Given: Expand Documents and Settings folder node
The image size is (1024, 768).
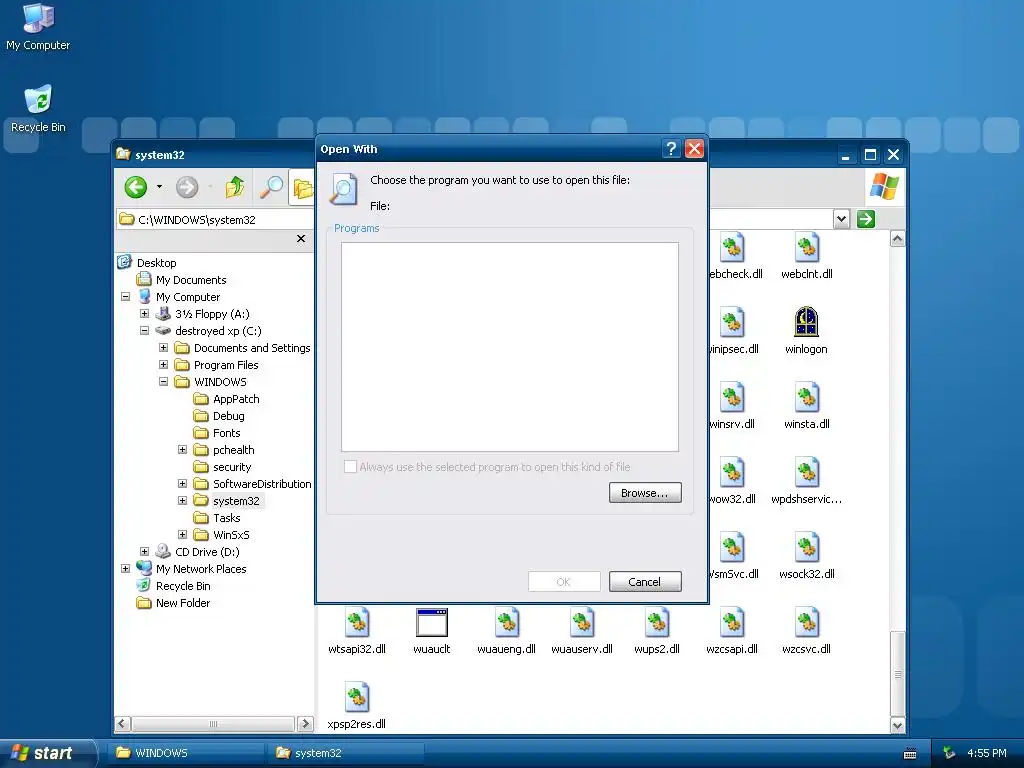Looking at the screenshot, I should (163, 347).
